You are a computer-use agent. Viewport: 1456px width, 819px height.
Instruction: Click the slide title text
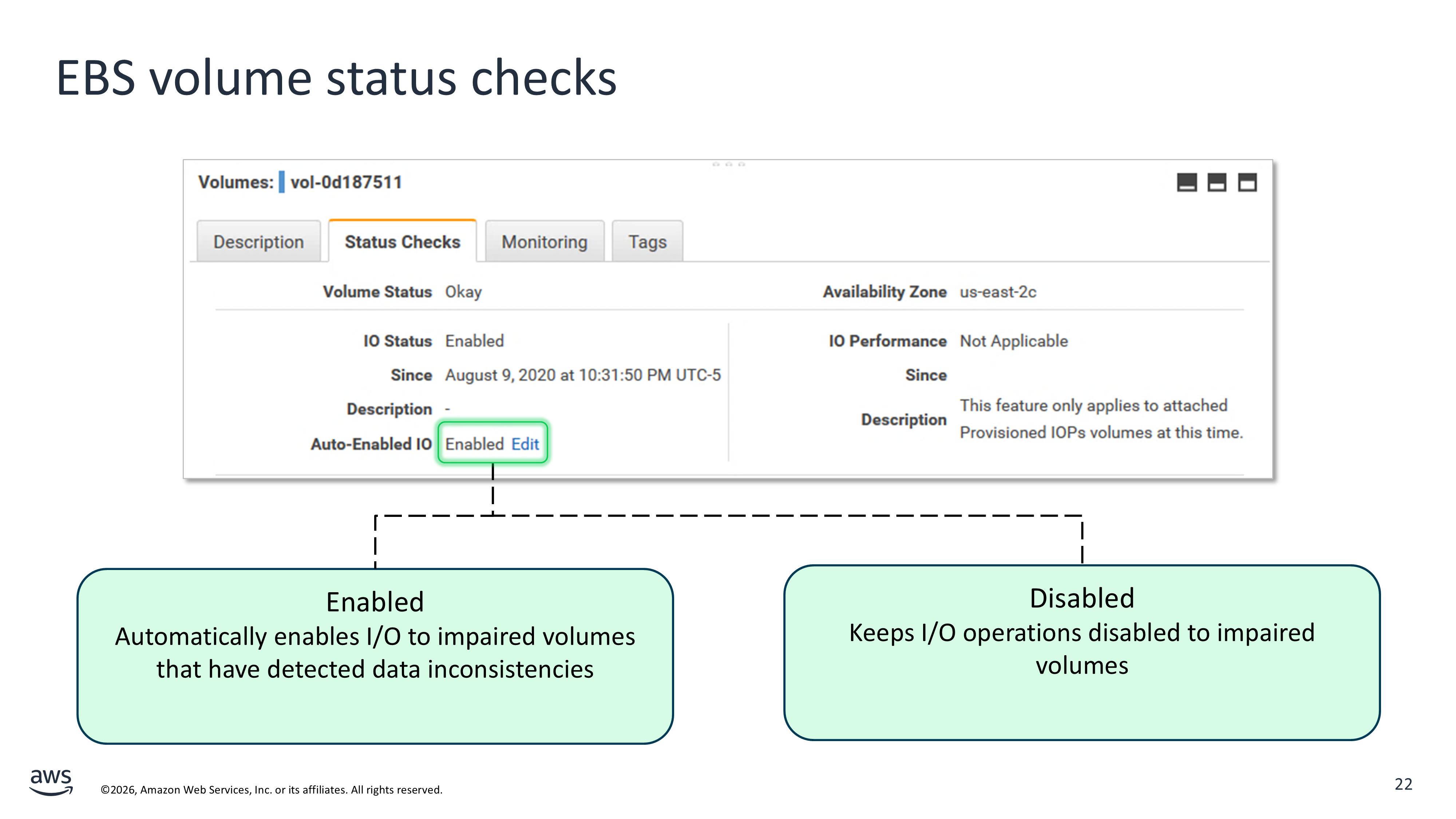[336, 78]
